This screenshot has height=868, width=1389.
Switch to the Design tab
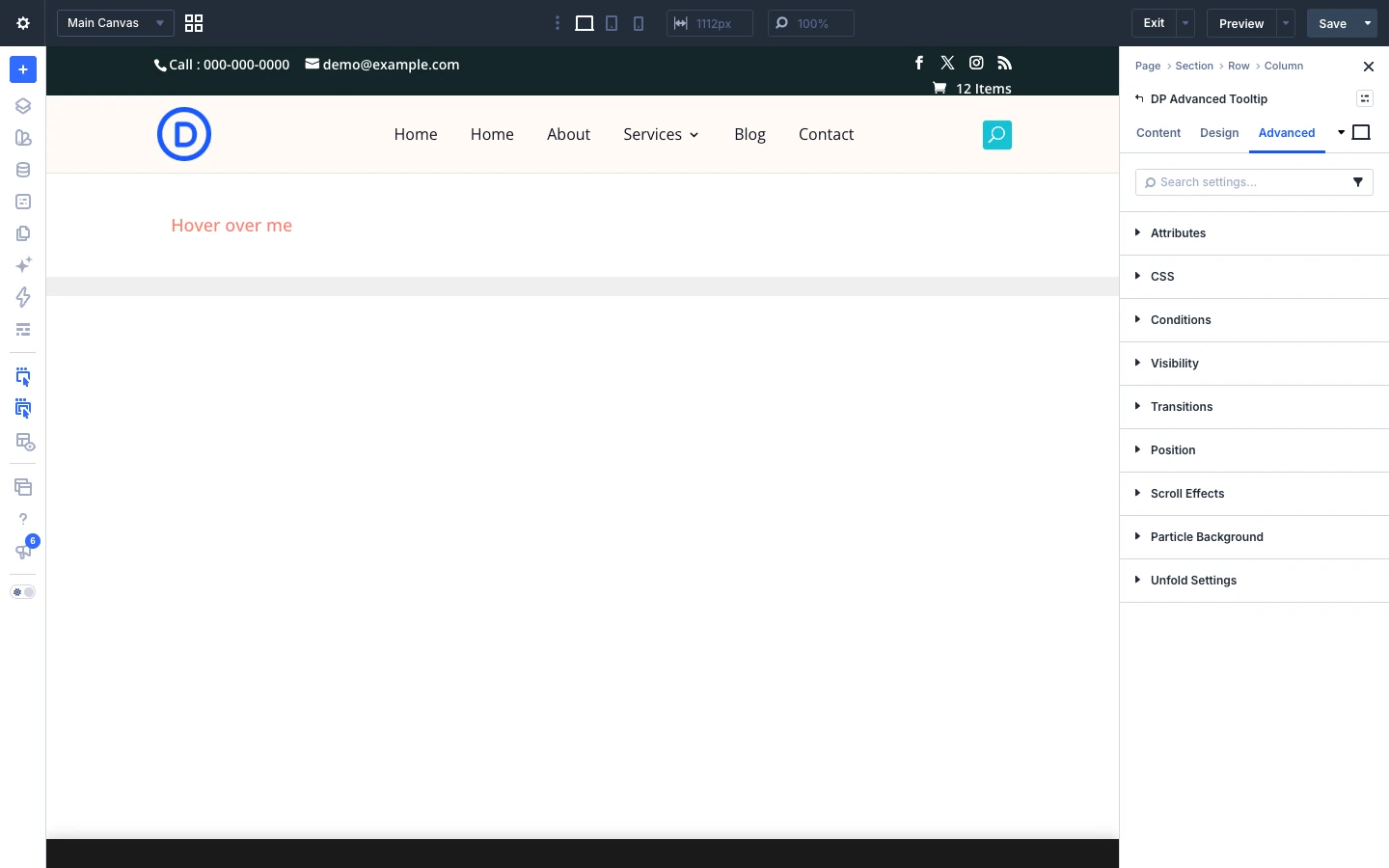pyautogui.click(x=1219, y=133)
